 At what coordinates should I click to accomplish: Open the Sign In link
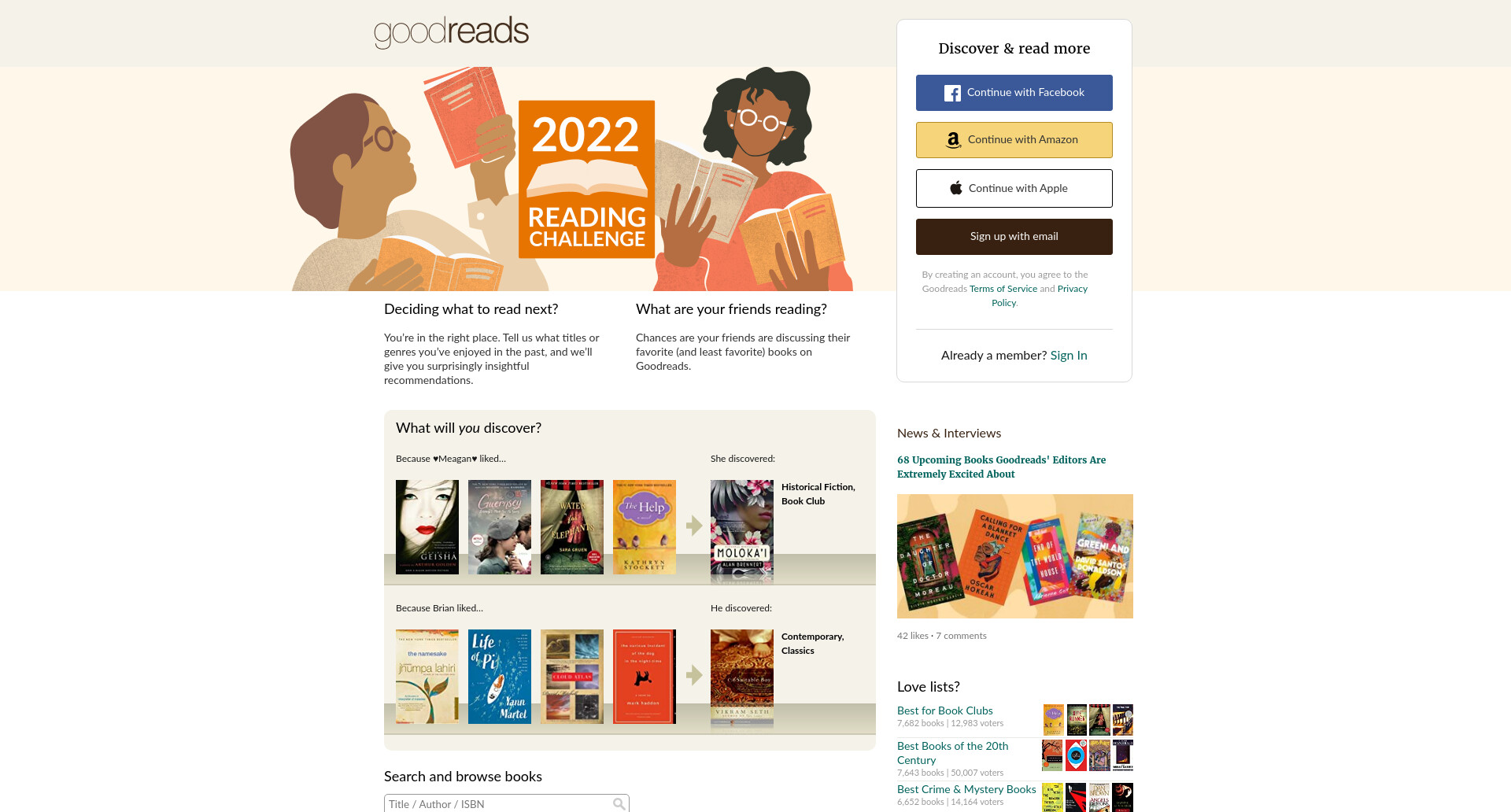point(1069,356)
